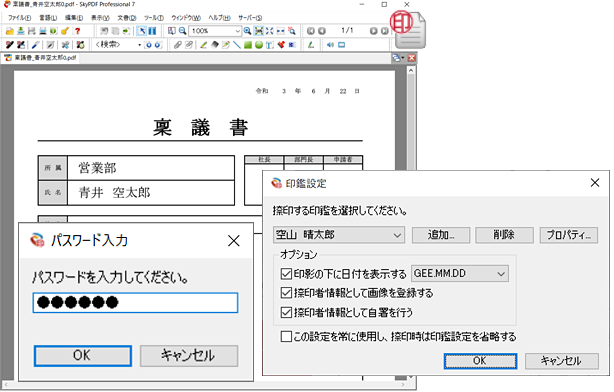Click 追加 button in seal settings

pos(441,235)
